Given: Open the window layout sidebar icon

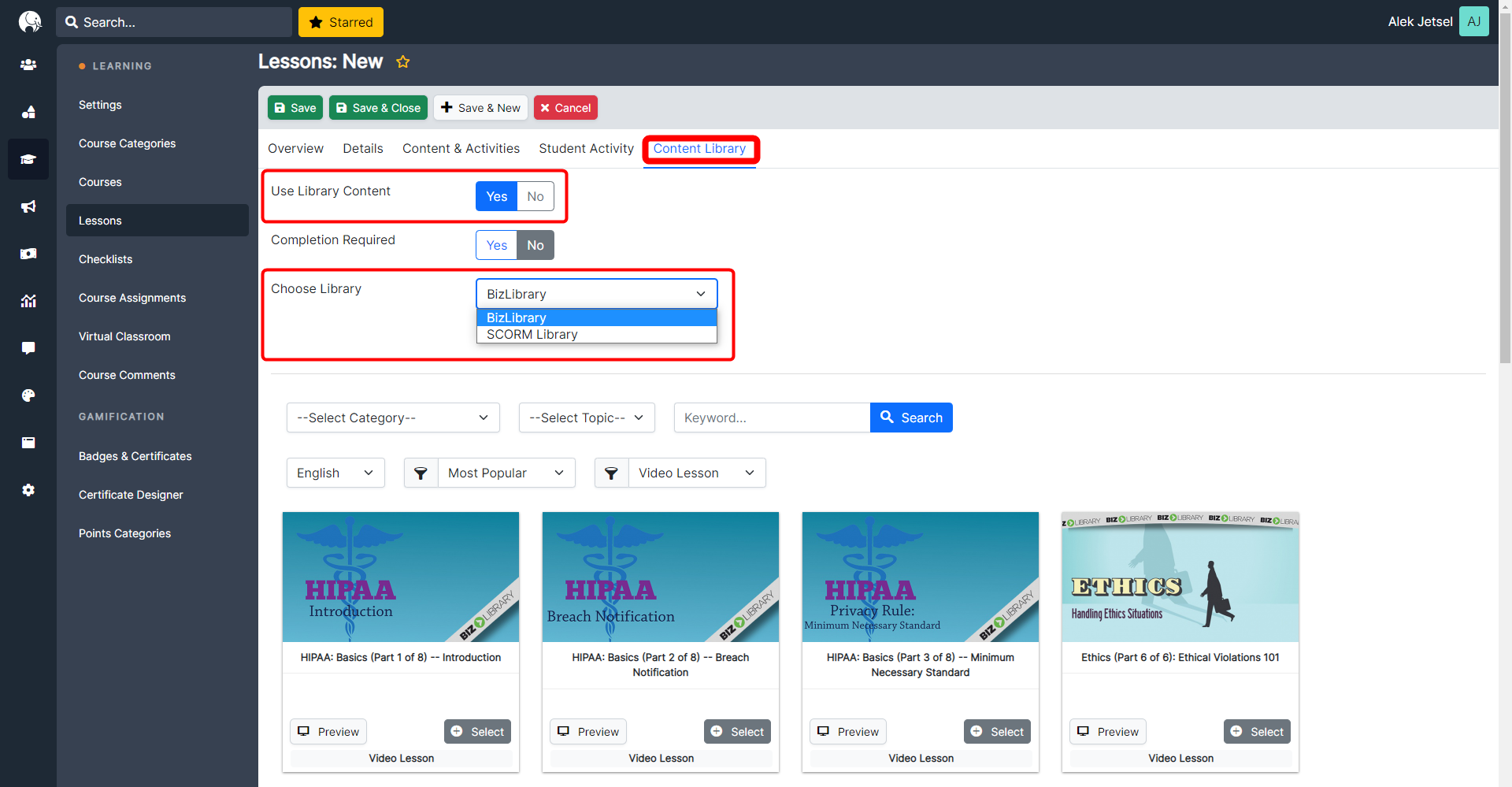Looking at the screenshot, I should point(28,443).
